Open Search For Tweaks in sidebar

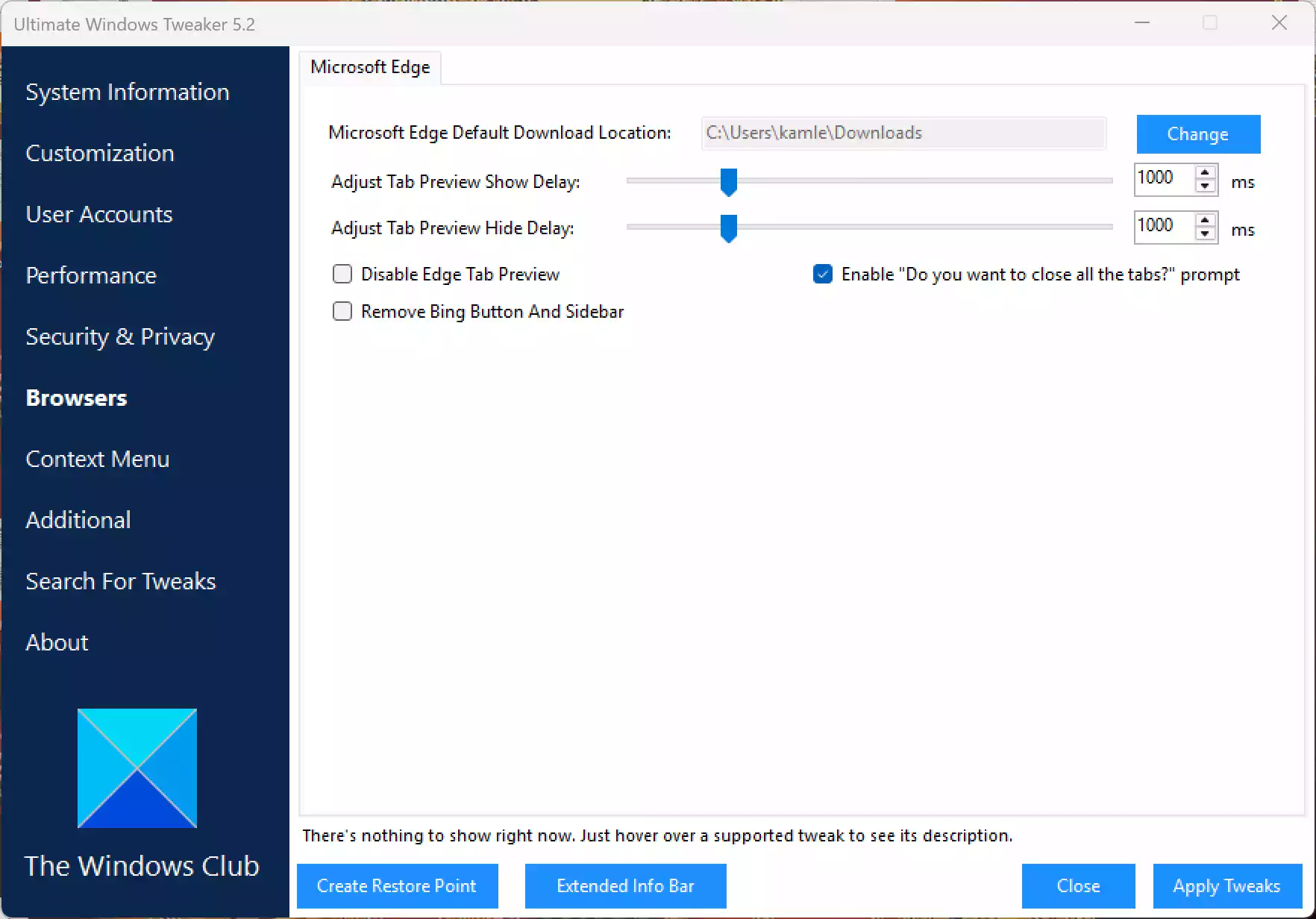(121, 581)
